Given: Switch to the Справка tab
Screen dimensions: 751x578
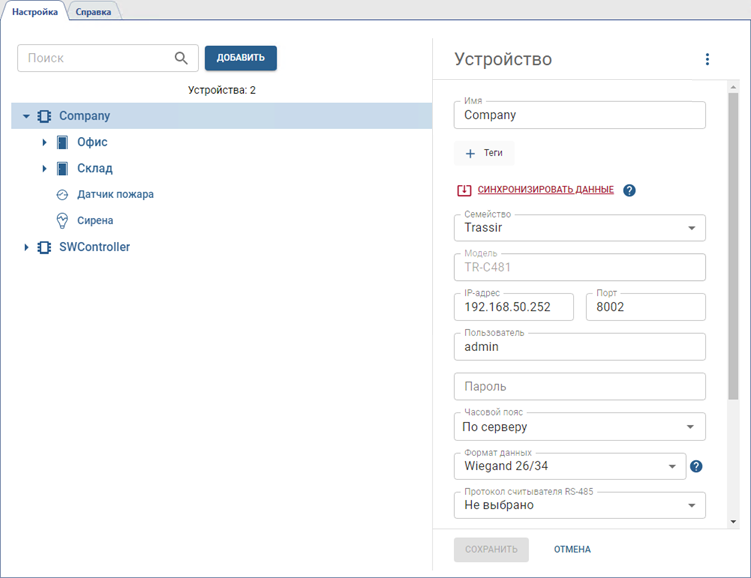Looking at the screenshot, I should (x=93, y=12).
